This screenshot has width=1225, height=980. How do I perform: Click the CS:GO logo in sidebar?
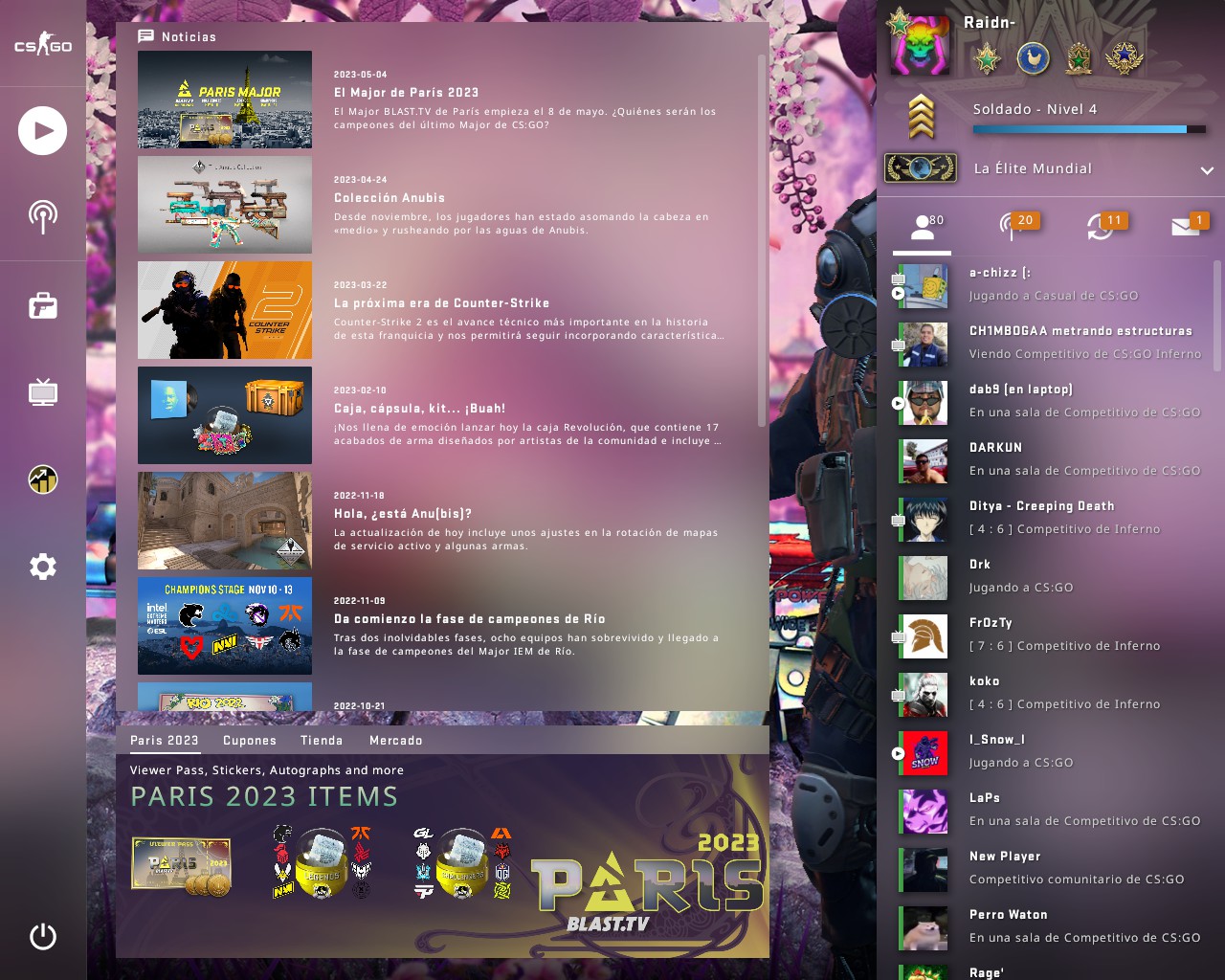[43, 45]
